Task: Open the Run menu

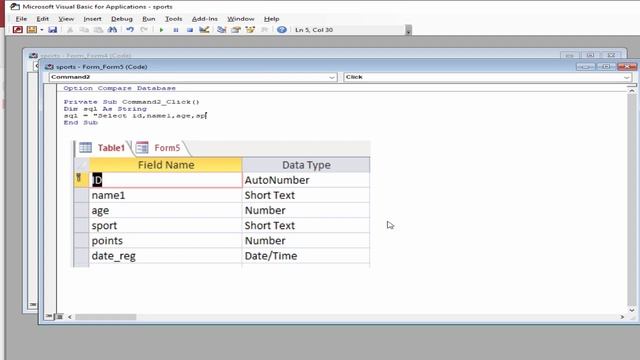Action: point(149,19)
